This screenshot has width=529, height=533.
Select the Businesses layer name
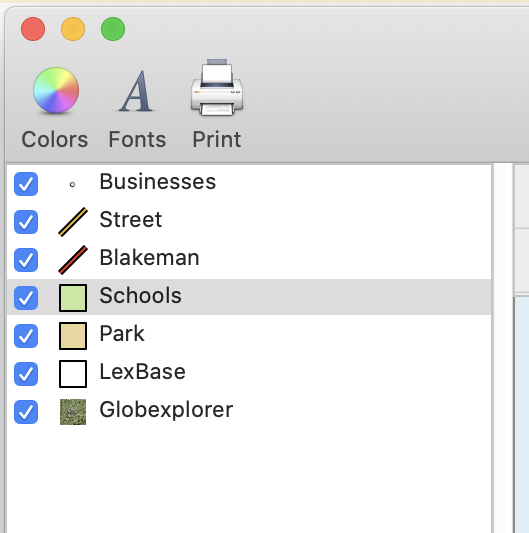[x=158, y=182]
